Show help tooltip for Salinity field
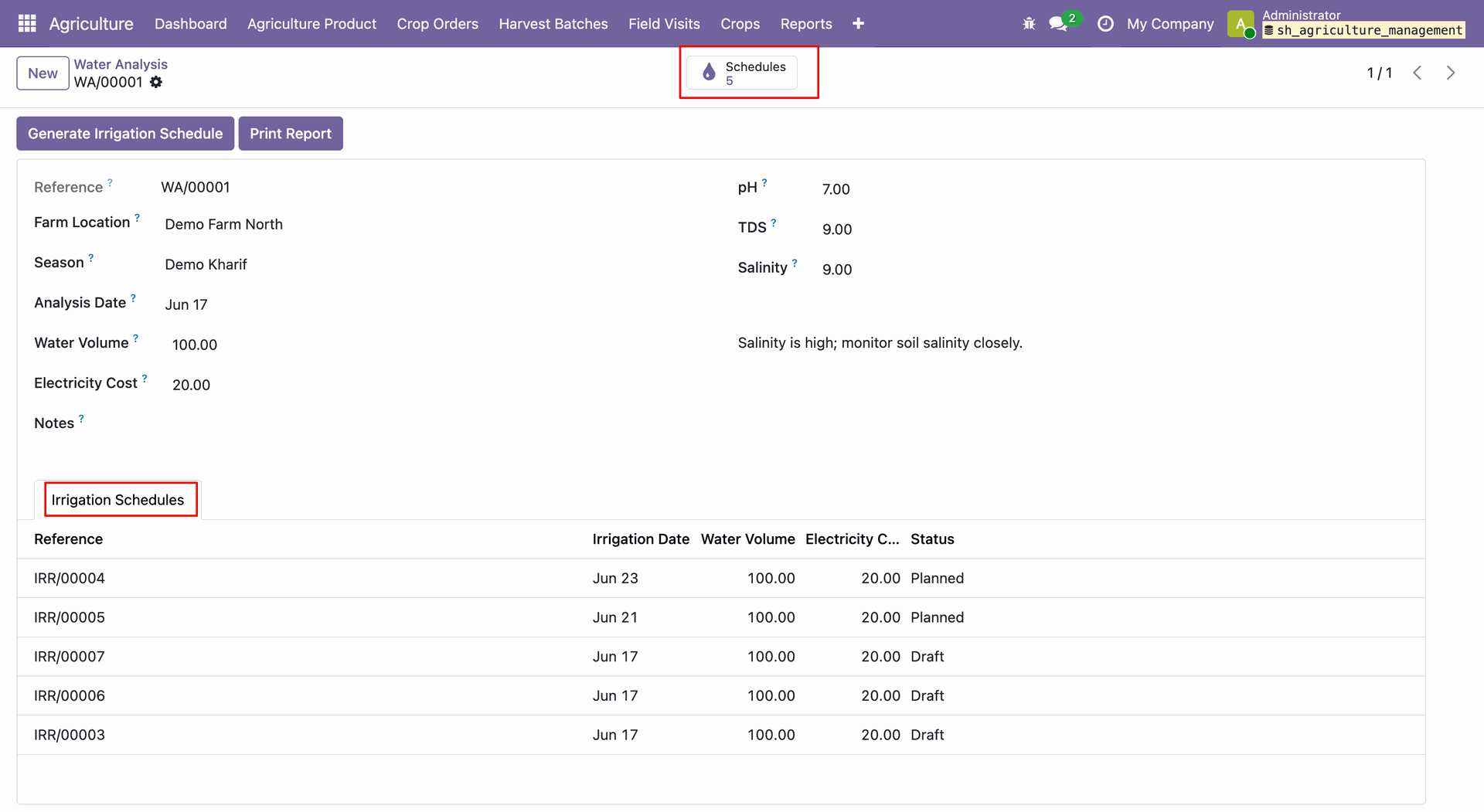The width and height of the screenshot is (1484, 812). [x=795, y=263]
